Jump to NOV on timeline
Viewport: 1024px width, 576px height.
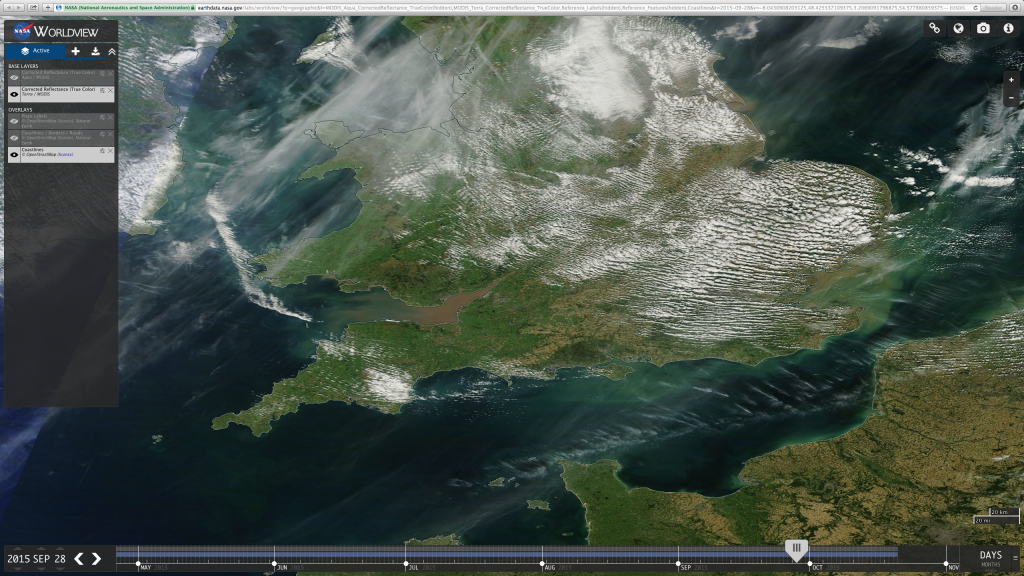coord(953,568)
